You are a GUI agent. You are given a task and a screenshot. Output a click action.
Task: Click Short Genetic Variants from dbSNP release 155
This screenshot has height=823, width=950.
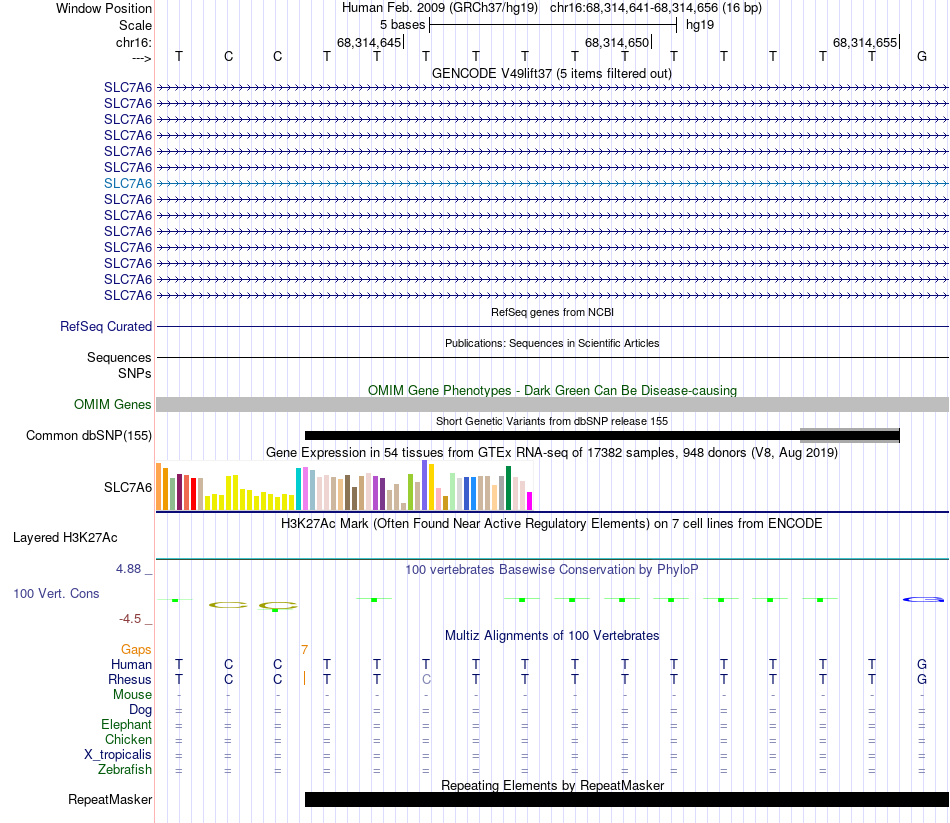tap(552, 421)
